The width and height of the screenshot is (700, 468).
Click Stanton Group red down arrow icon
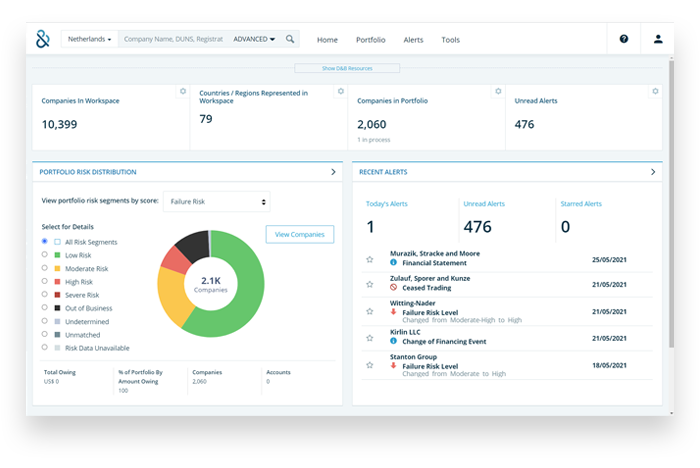click(393, 366)
